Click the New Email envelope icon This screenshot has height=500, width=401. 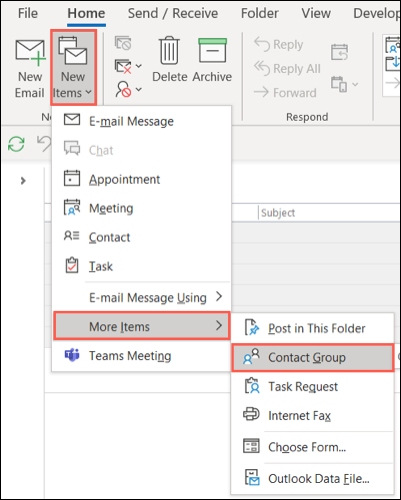point(30,52)
